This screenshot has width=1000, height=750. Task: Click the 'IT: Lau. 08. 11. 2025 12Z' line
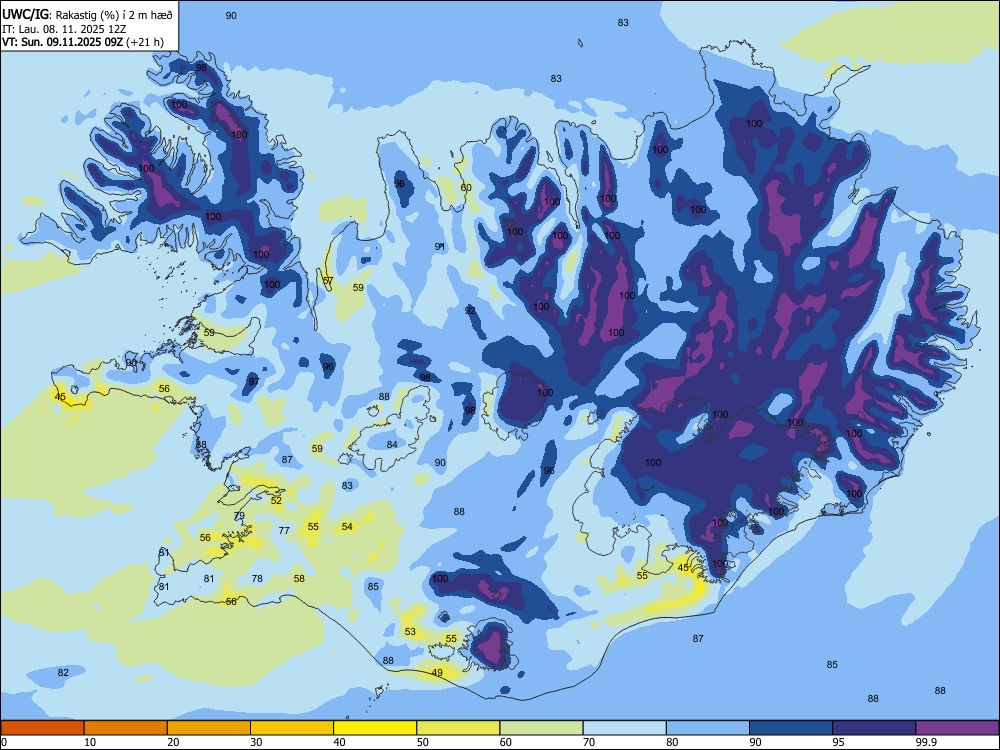[x=64, y=28]
